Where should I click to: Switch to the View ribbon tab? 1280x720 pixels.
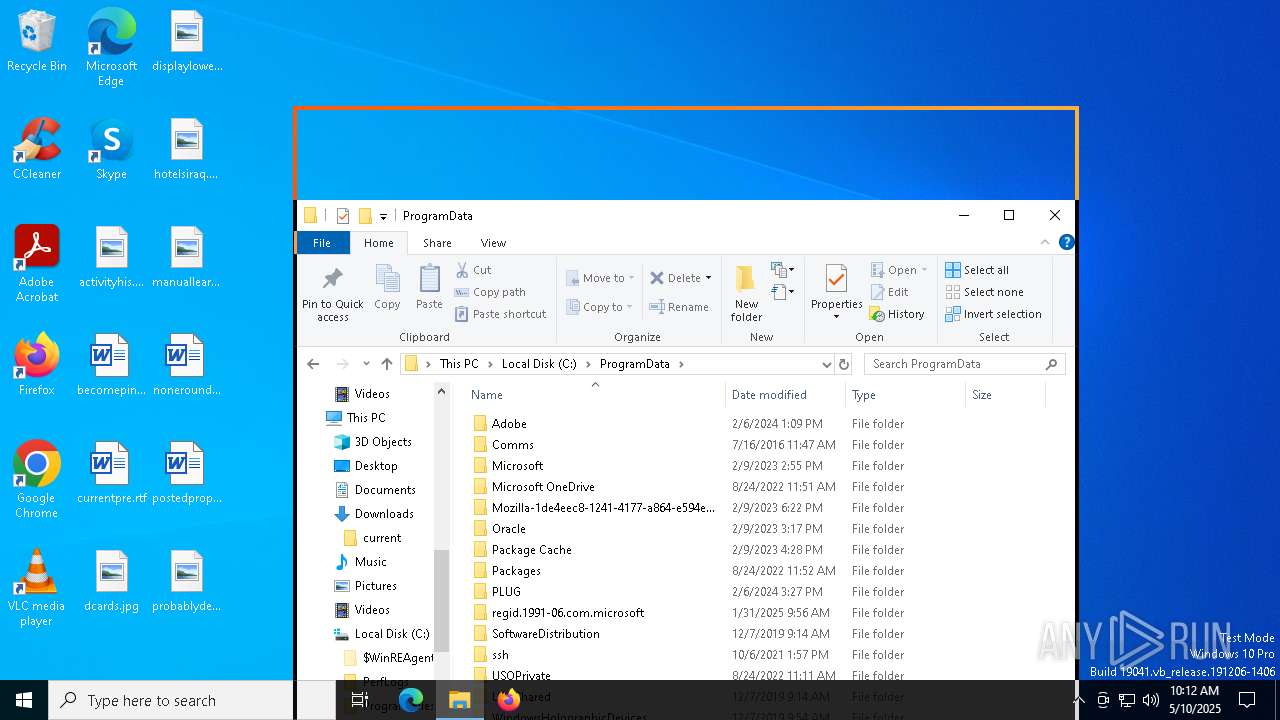click(x=493, y=243)
